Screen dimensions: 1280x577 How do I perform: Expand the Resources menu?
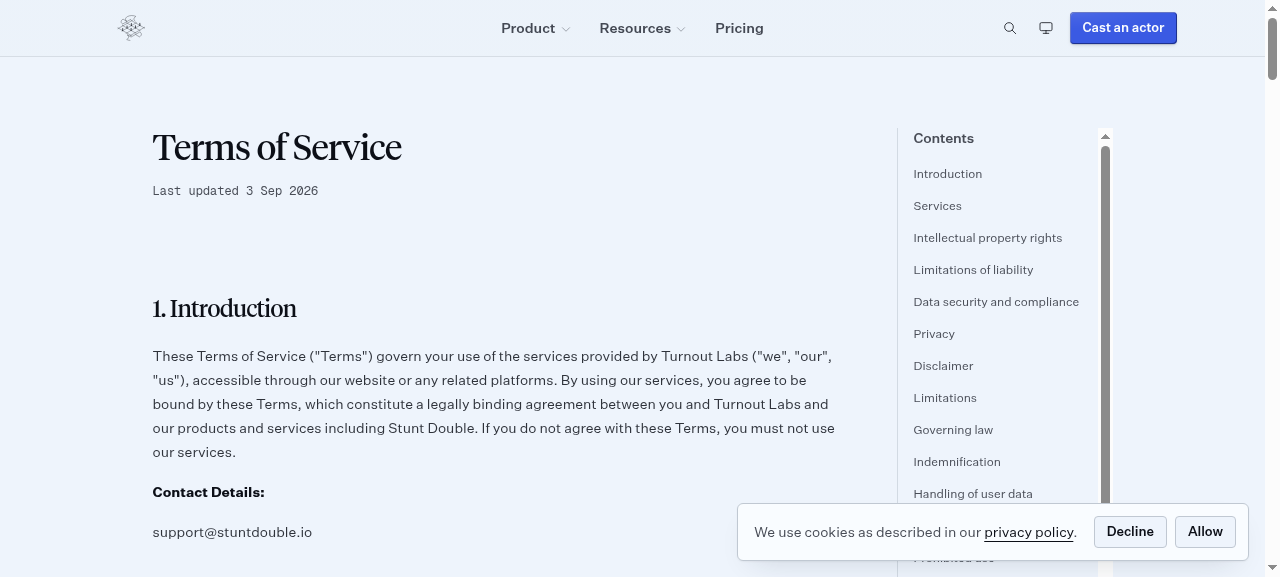pyautogui.click(x=643, y=28)
